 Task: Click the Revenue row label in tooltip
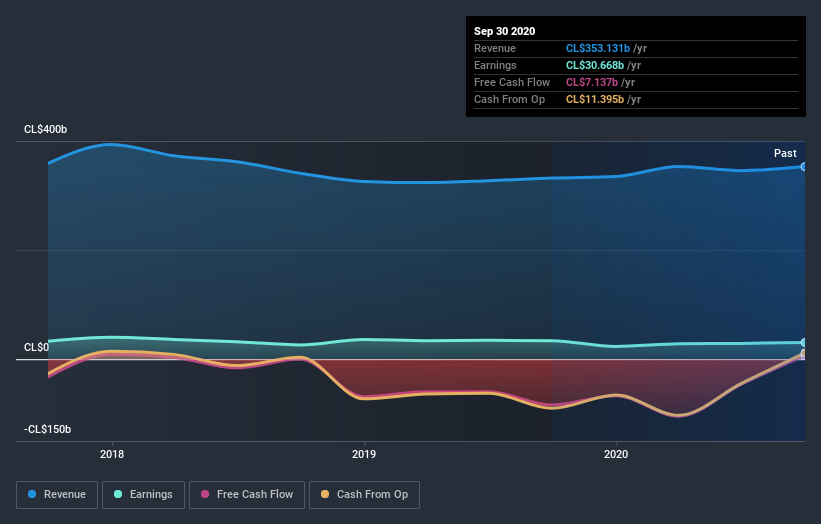pos(495,48)
